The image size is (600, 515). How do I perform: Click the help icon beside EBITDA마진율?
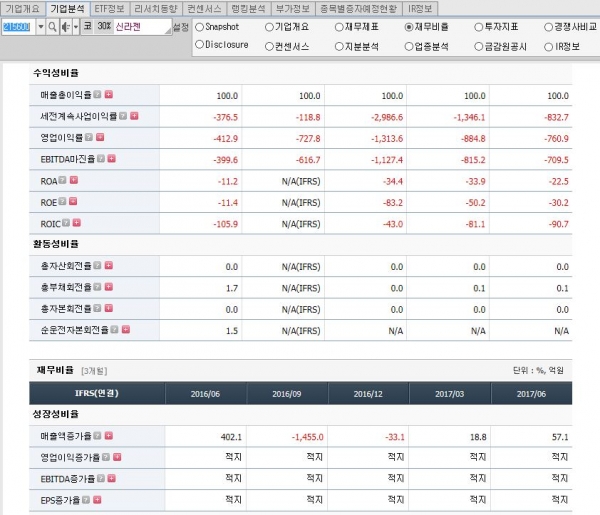tap(101, 158)
